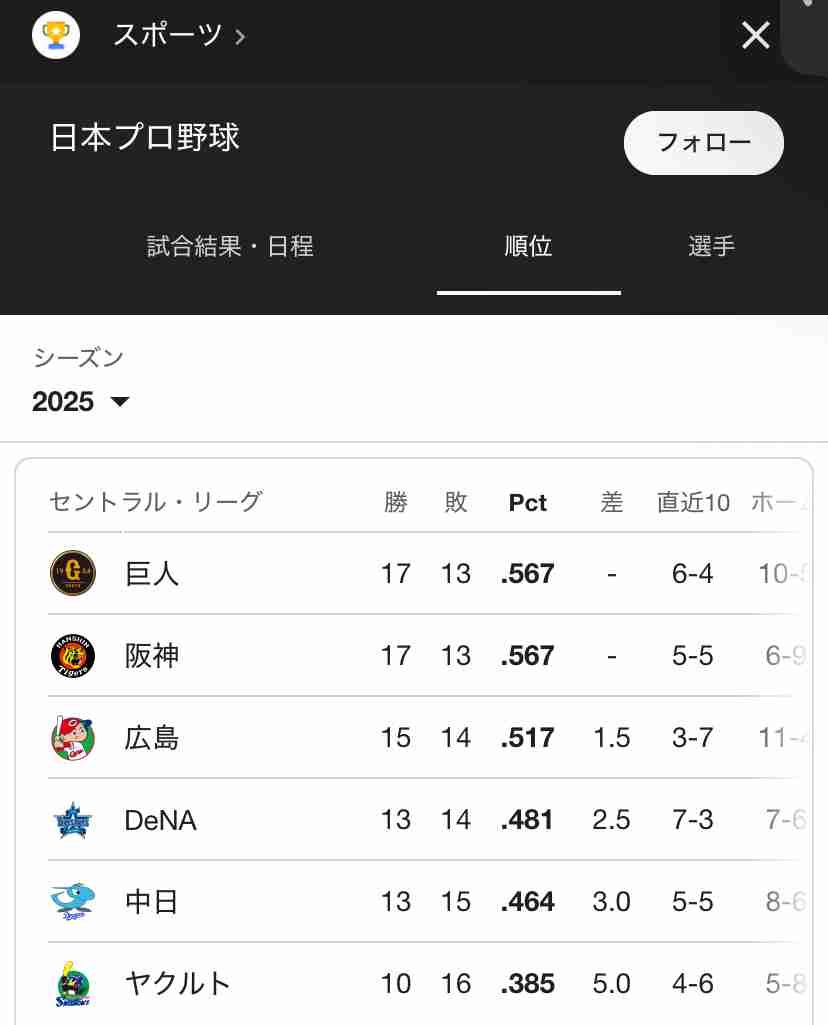The image size is (828, 1025).
Task: Tap the フォロー follow button
Action: [x=704, y=143]
